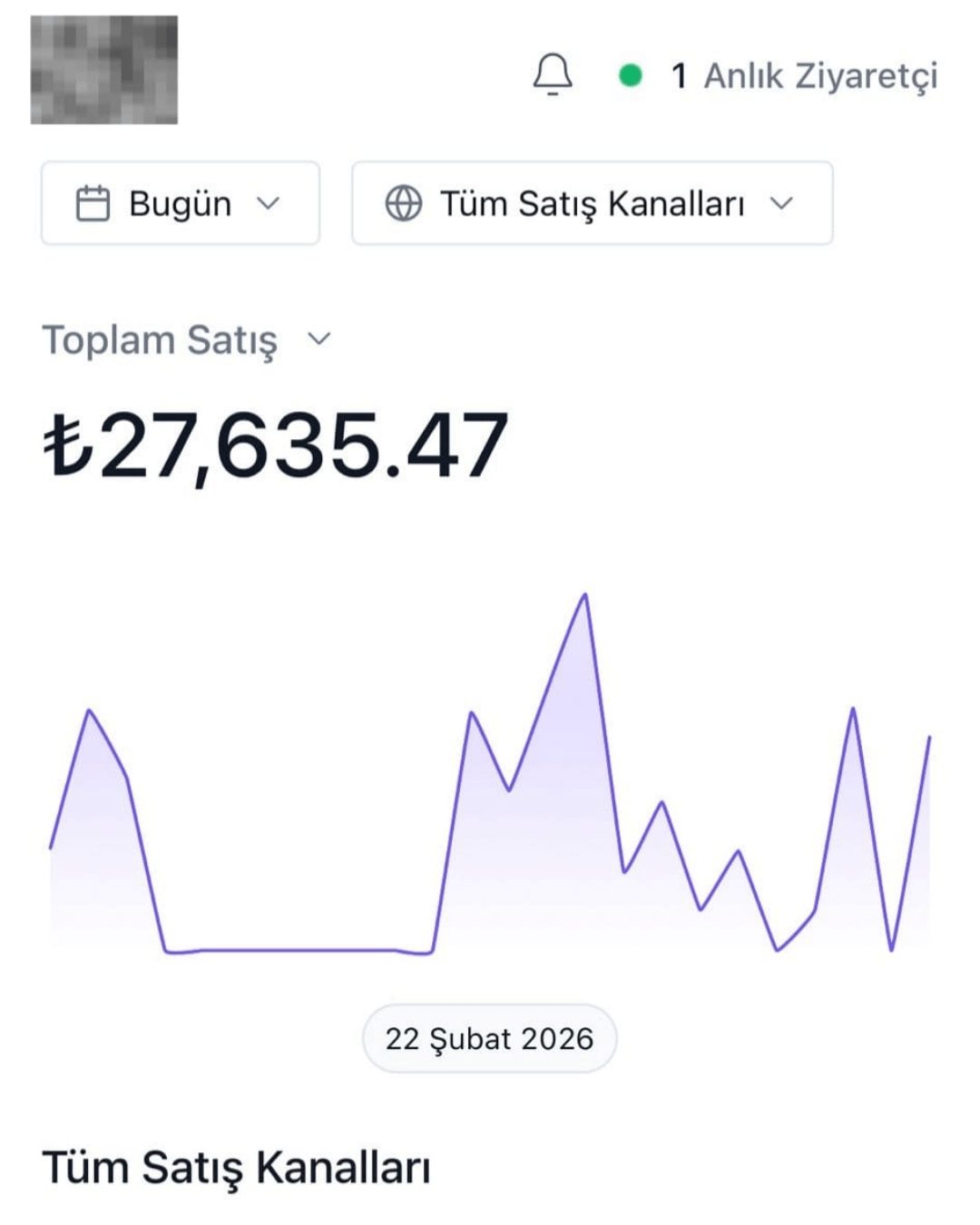Click the live visitor count number 1
This screenshot has height=1225, width=980.
click(679, 76)
